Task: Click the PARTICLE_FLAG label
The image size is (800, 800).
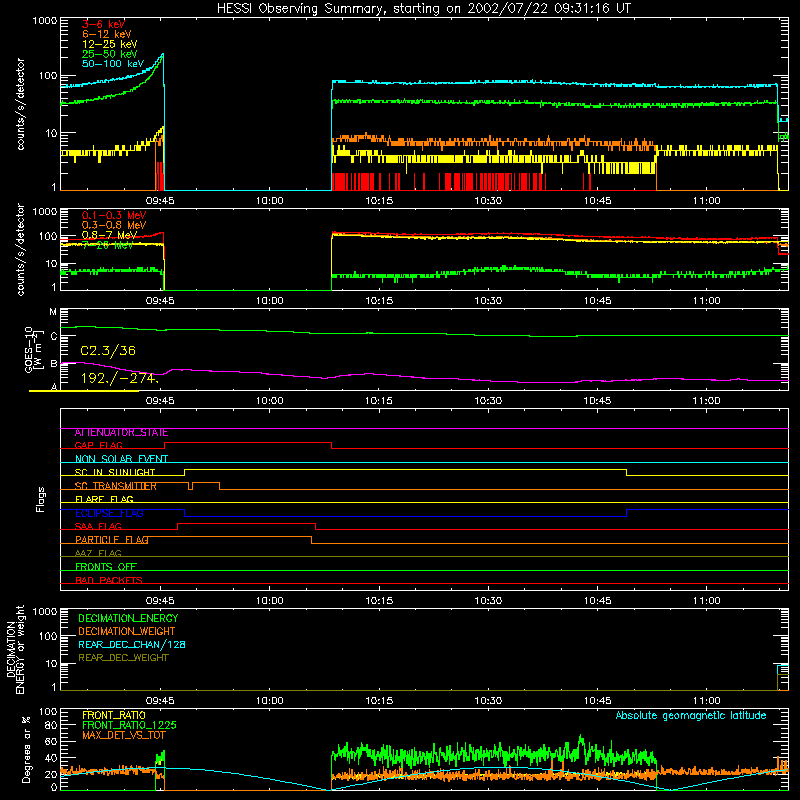Action: (112, 540)
